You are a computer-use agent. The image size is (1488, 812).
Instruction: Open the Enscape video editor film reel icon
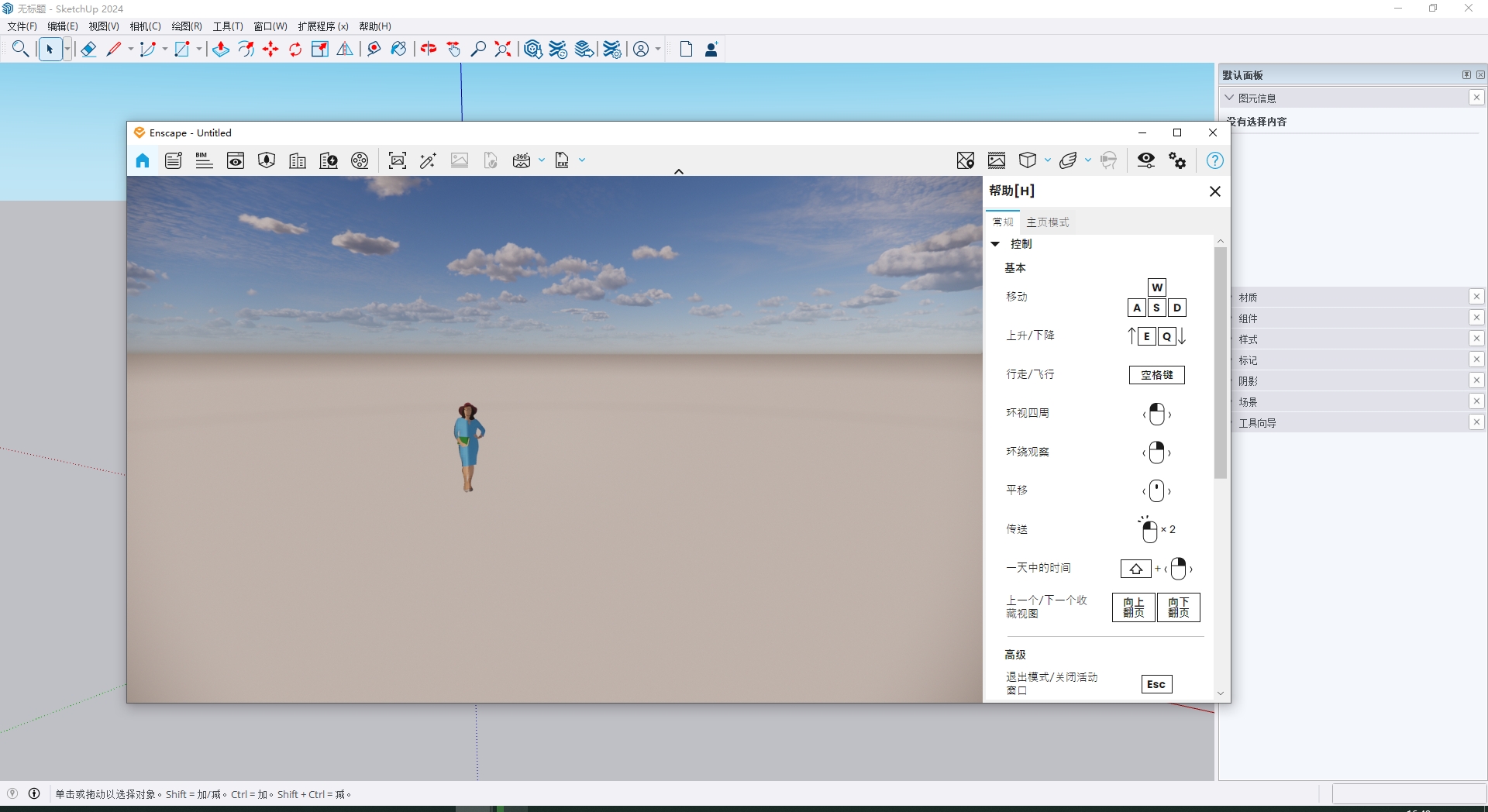pyautogui.click(x=360, y=160)
